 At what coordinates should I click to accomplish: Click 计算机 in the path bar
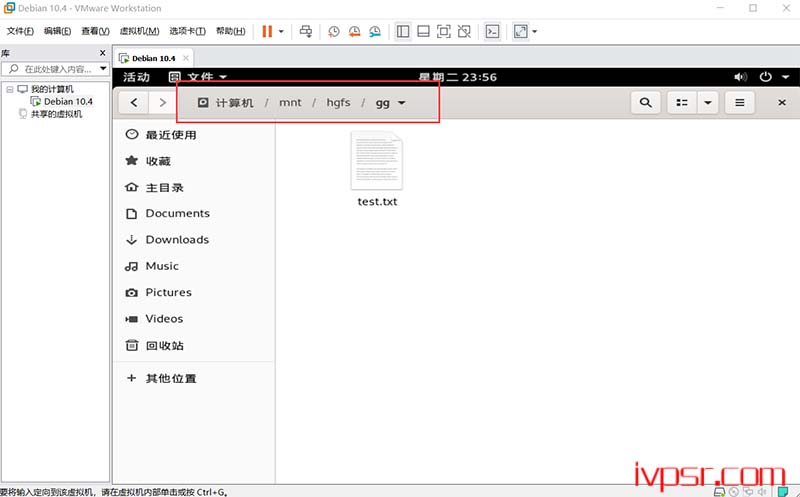point(226,103)
